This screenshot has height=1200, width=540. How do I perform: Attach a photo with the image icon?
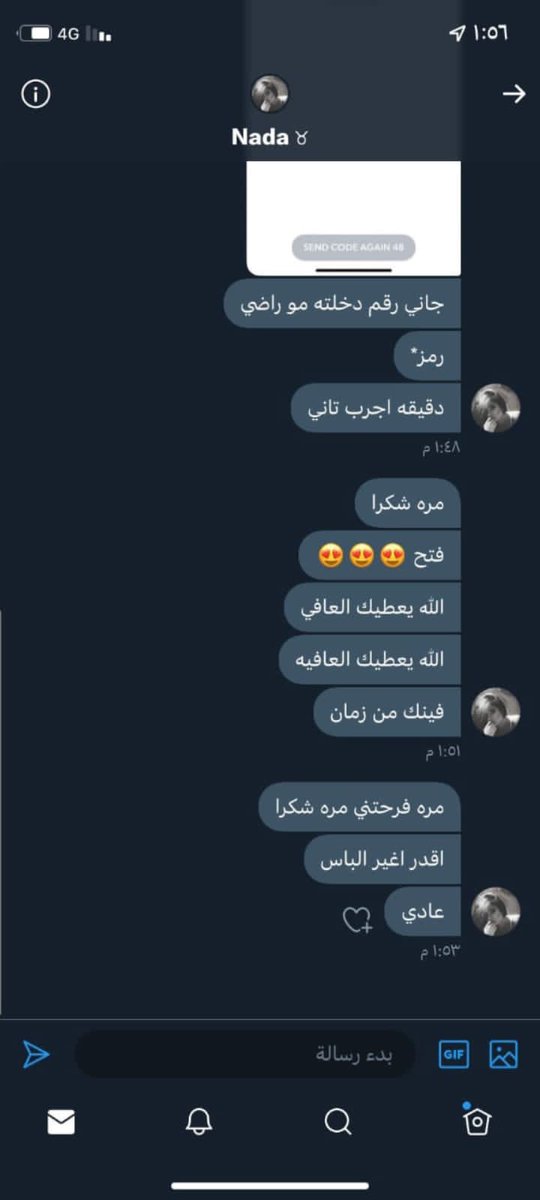pos(503,1054)
